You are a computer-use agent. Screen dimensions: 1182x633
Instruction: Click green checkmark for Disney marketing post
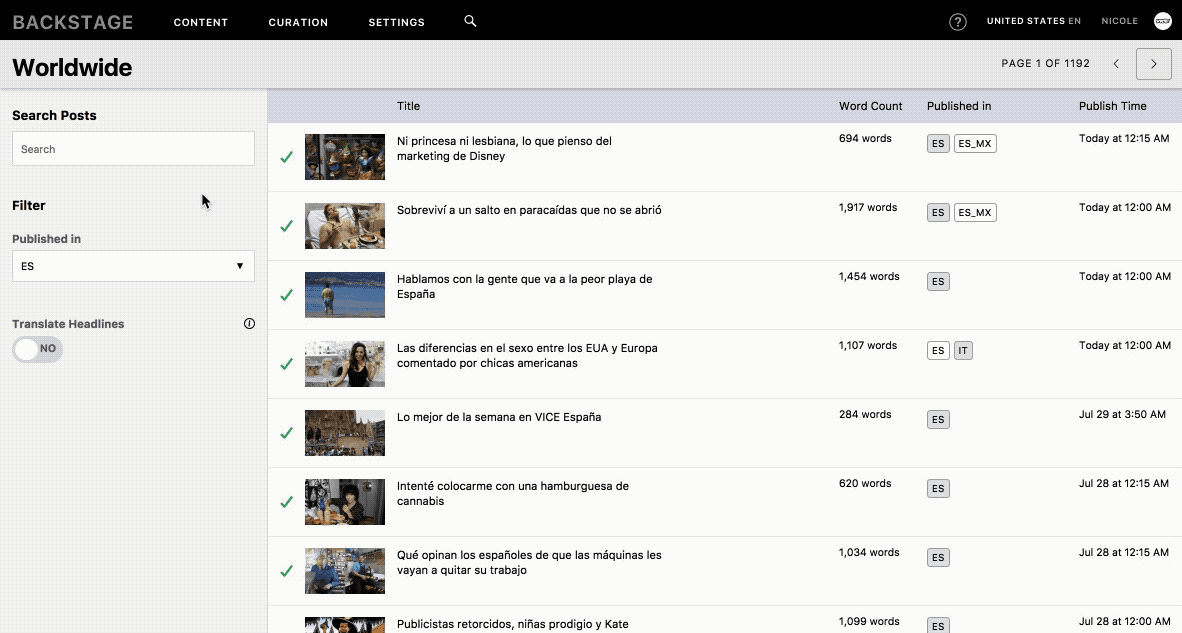(x=286, y=157)
